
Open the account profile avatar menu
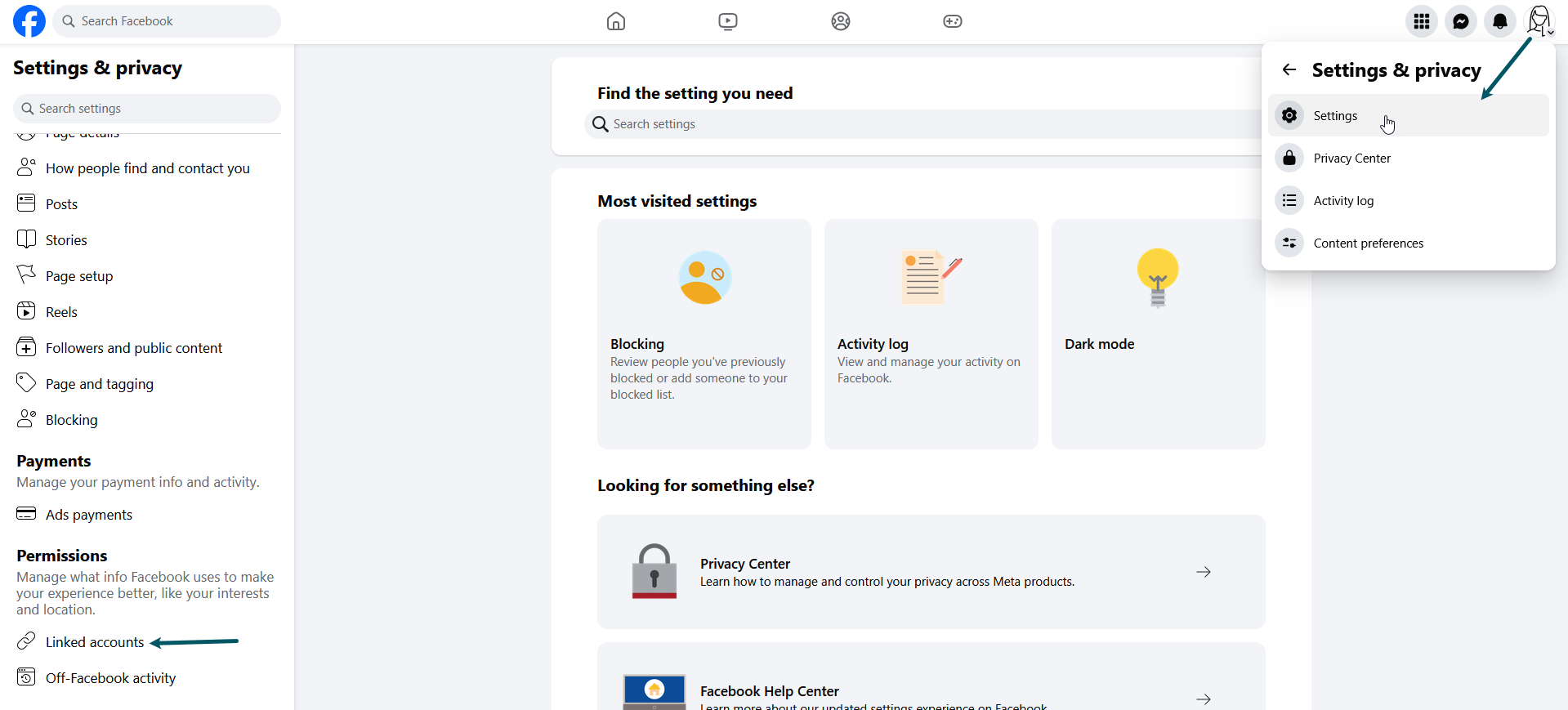click(1539, 21)
